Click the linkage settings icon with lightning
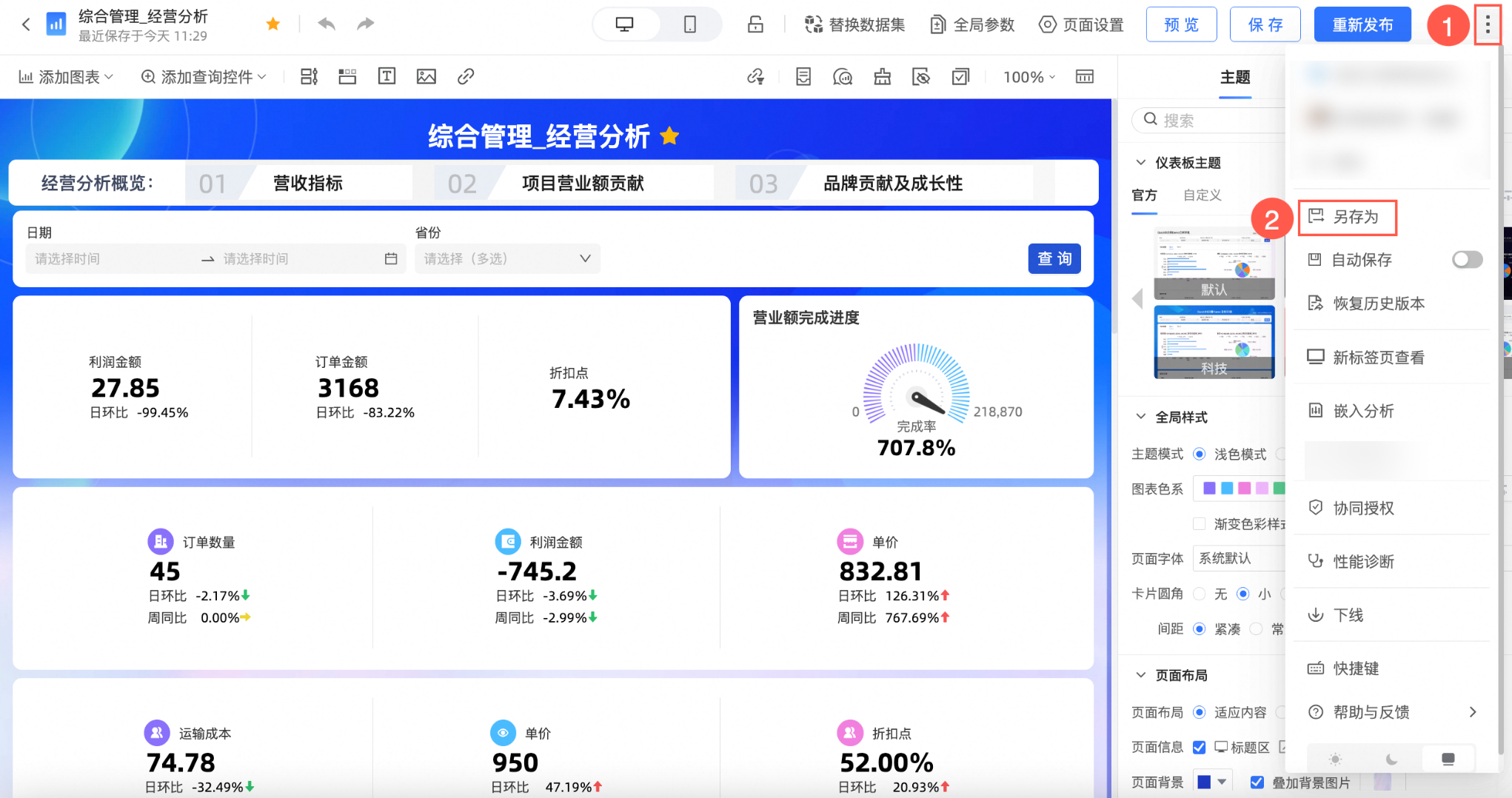Image resolution: width=1512 pixels, height=798 pixels. tap(755, 76)
